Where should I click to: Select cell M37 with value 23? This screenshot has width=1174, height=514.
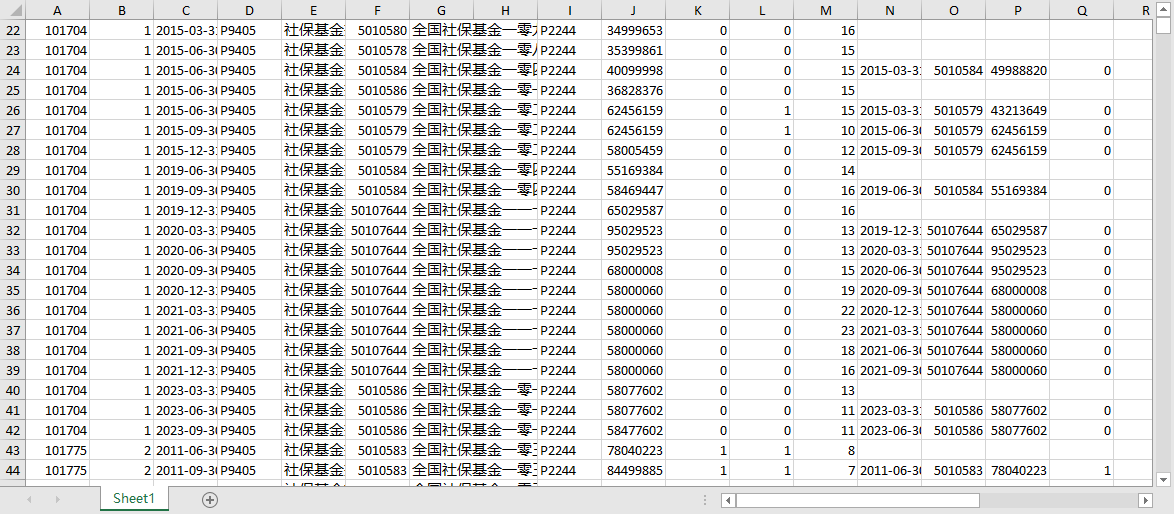coord(825,331)
